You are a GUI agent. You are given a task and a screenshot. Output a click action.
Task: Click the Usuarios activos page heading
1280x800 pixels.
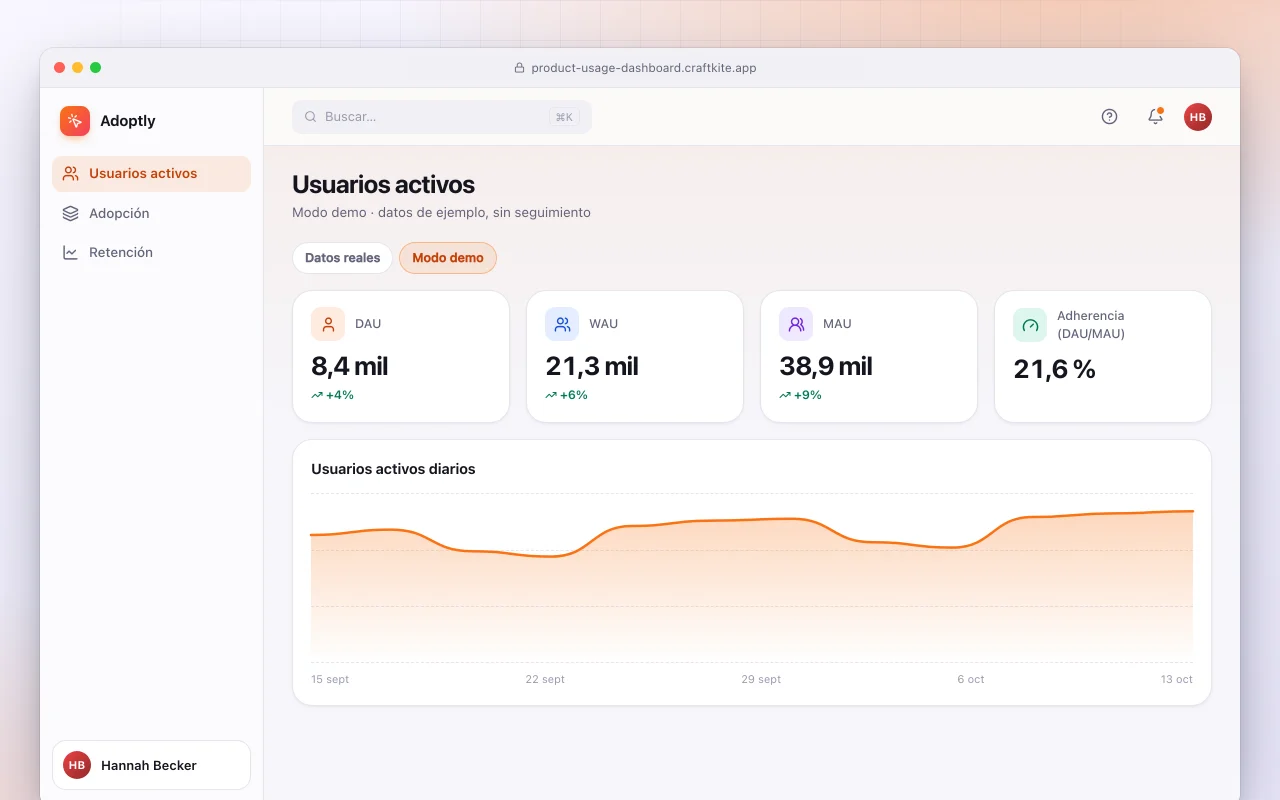pyautogui.click(x=383, y=185)
